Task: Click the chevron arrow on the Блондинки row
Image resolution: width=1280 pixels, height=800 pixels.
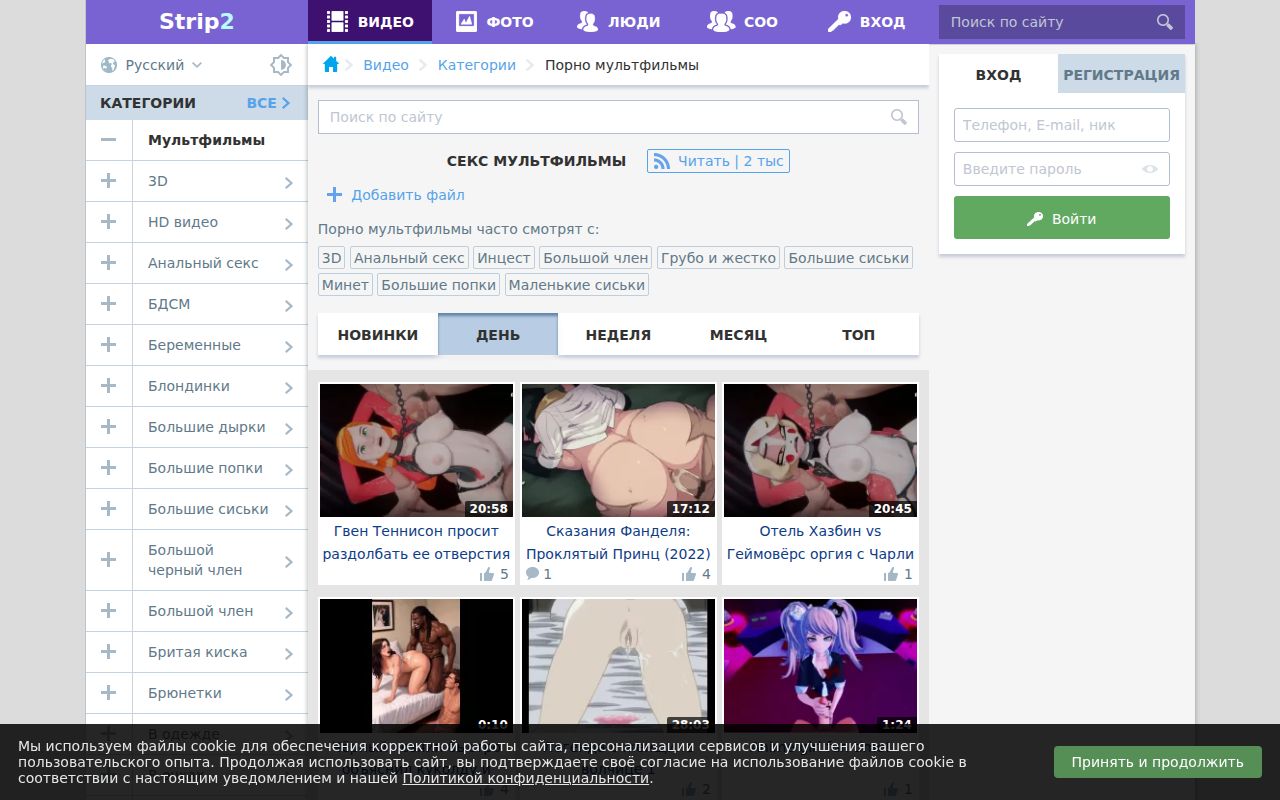Action: [x=288, y=387]
